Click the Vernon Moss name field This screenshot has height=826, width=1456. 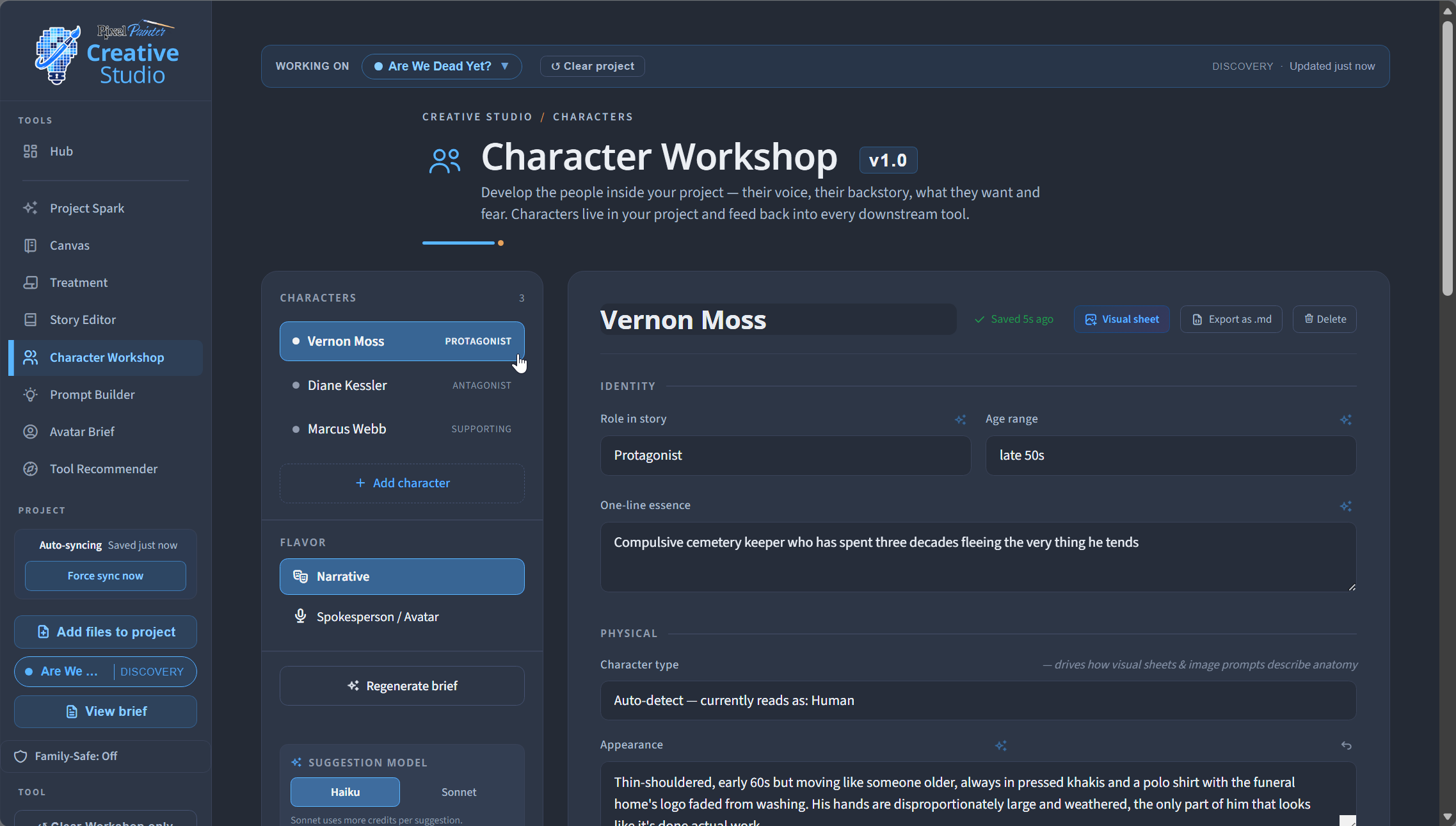click(778, 320)
